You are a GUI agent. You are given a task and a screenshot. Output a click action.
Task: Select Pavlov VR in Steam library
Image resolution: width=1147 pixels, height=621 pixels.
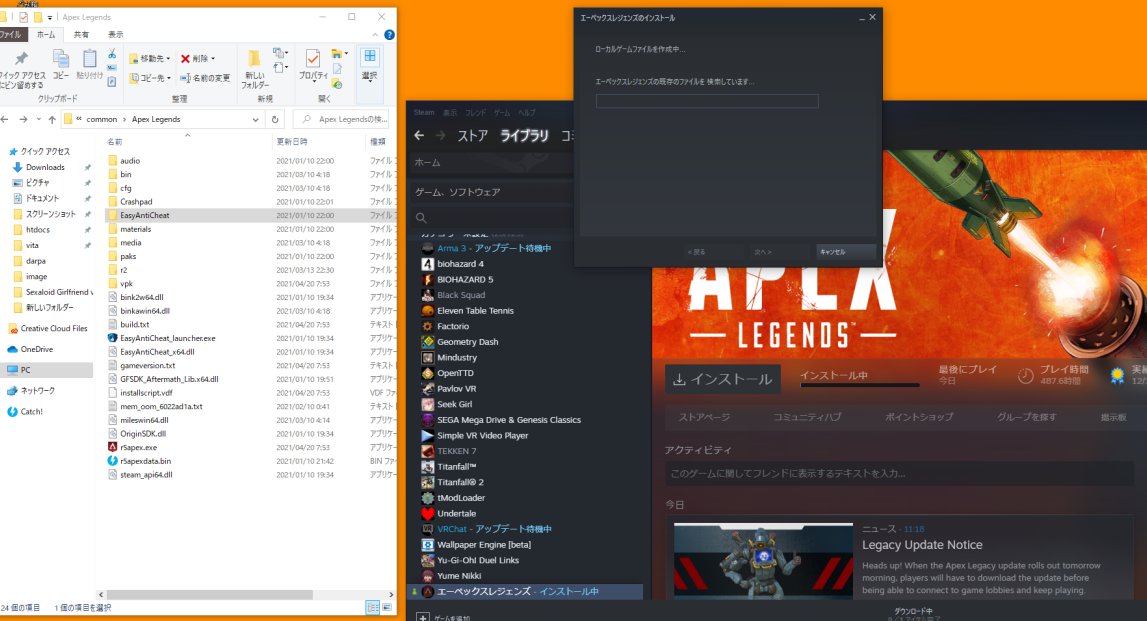[x=456, y=388]
